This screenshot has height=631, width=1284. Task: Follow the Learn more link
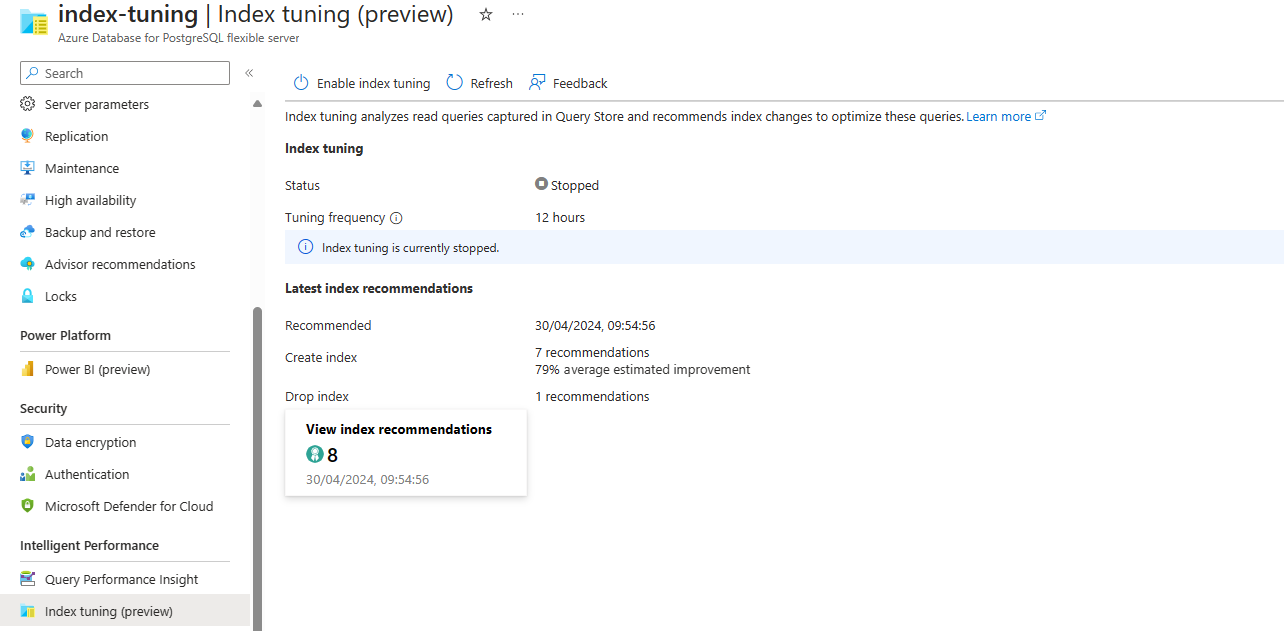pyautogui.click(x=1006, y=116)
